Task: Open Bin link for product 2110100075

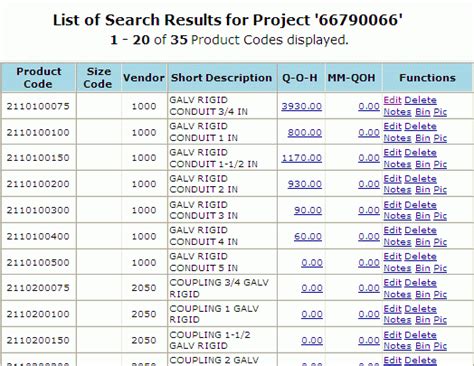Action: point(423,112)
